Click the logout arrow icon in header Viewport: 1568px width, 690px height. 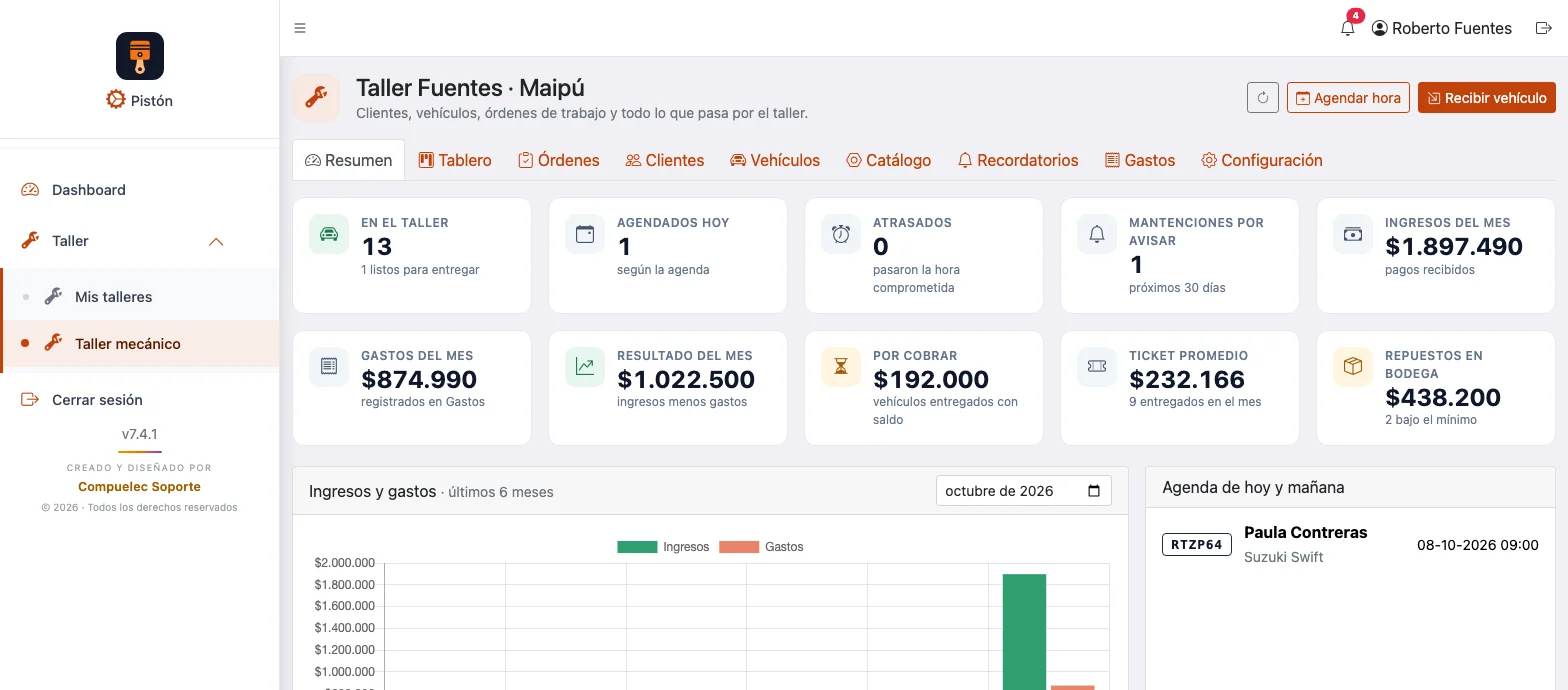click(x=1543, y=28)
